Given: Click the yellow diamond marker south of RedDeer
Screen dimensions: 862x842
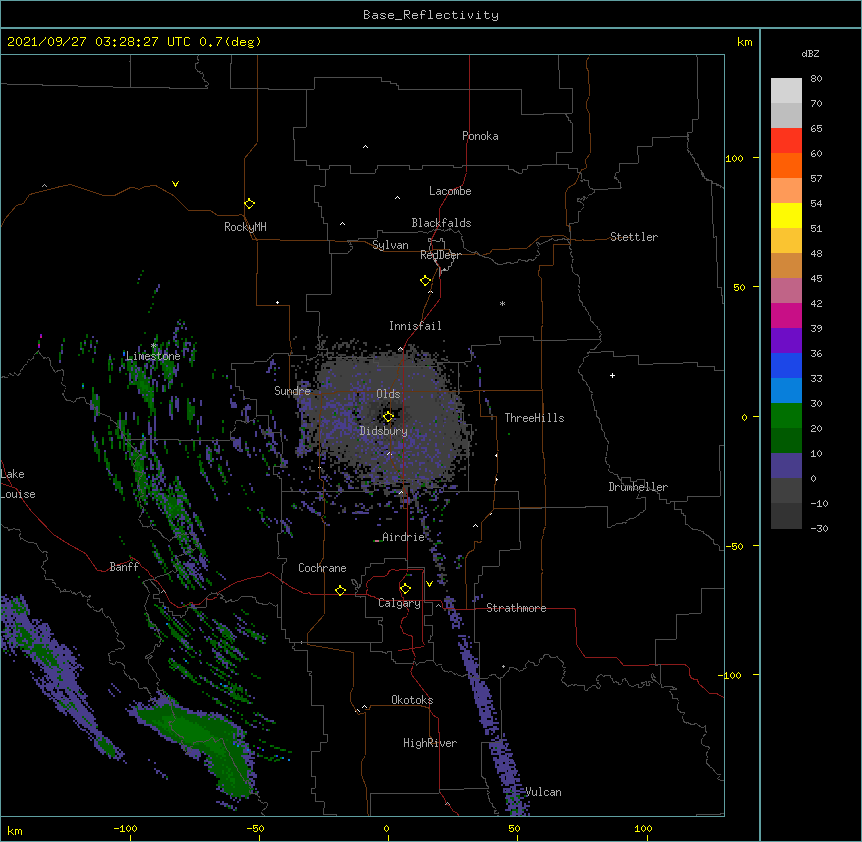Looking at the screenshot, I should pyautogui.click(x=426, y=281).
